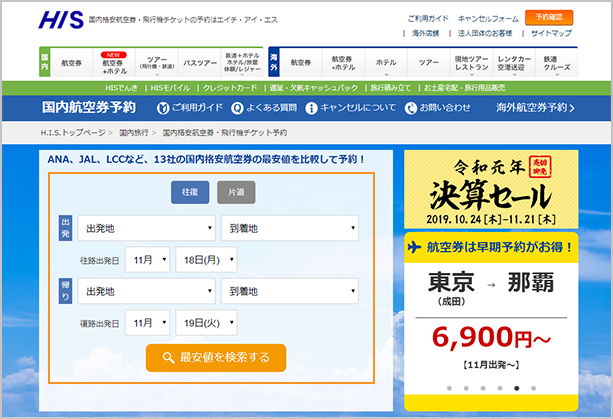Click the HIS logo
Image resolution: width=613 pixels, height=419 pixels.
(x=60, y=20)
